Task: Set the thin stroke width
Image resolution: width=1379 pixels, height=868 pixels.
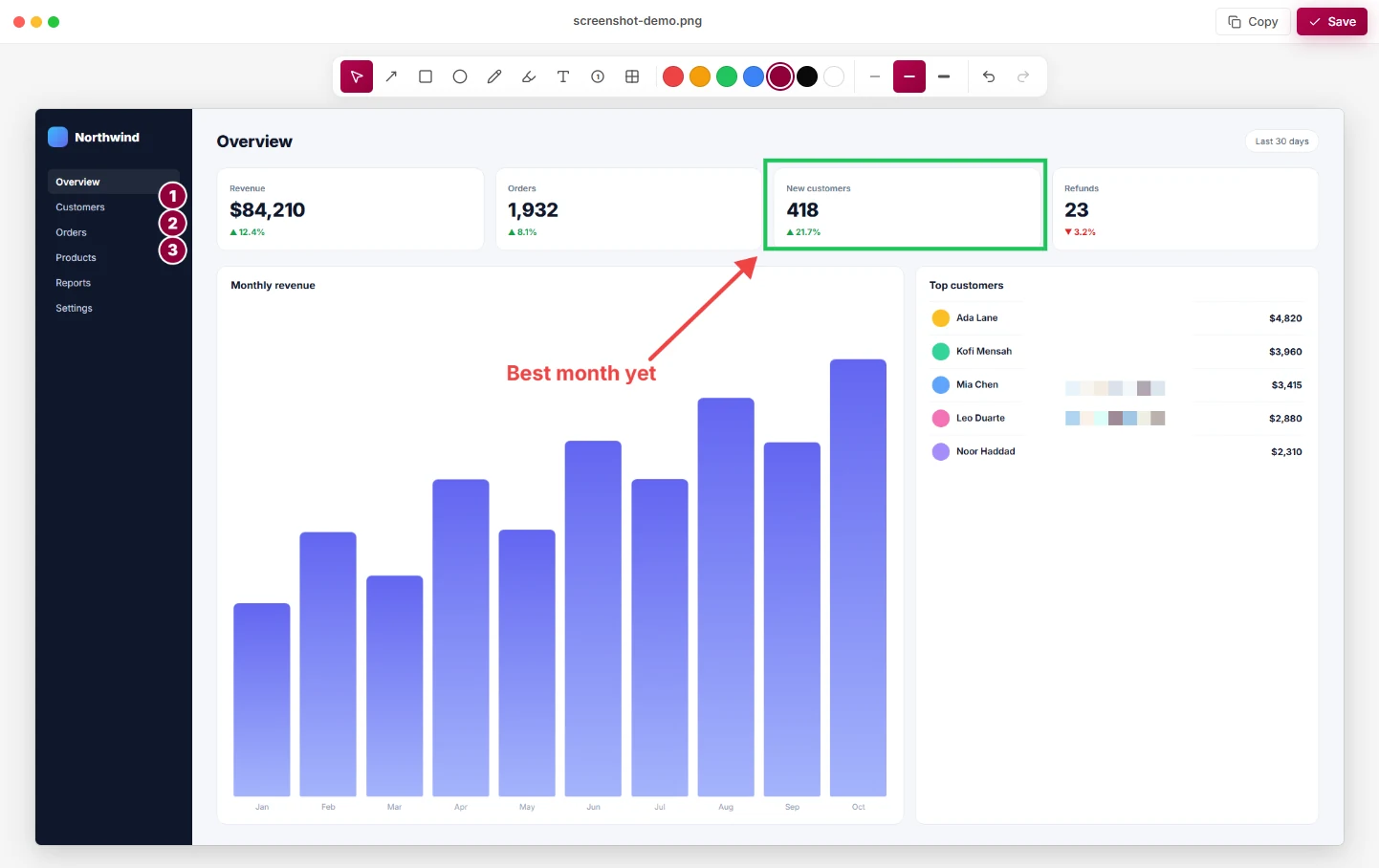Action: [875, 76]
